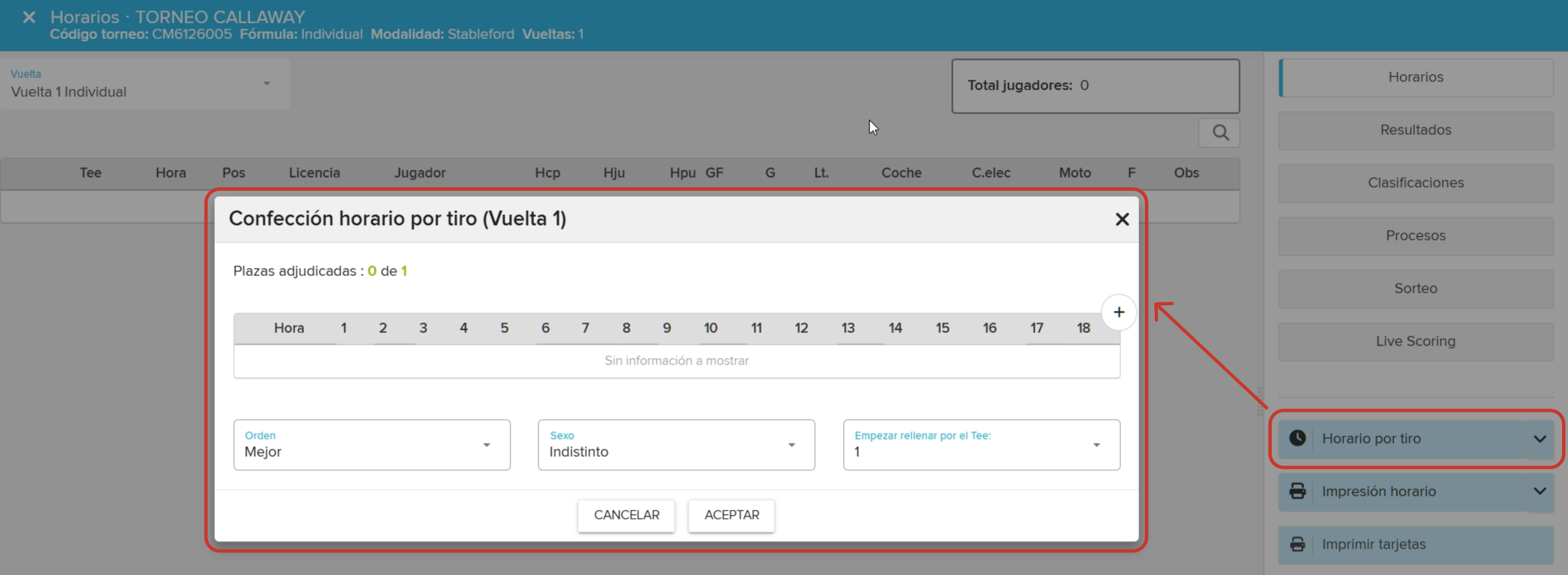Click the Hpu column header
Screen dimensions: 1568x575
[x=682, y=173]
